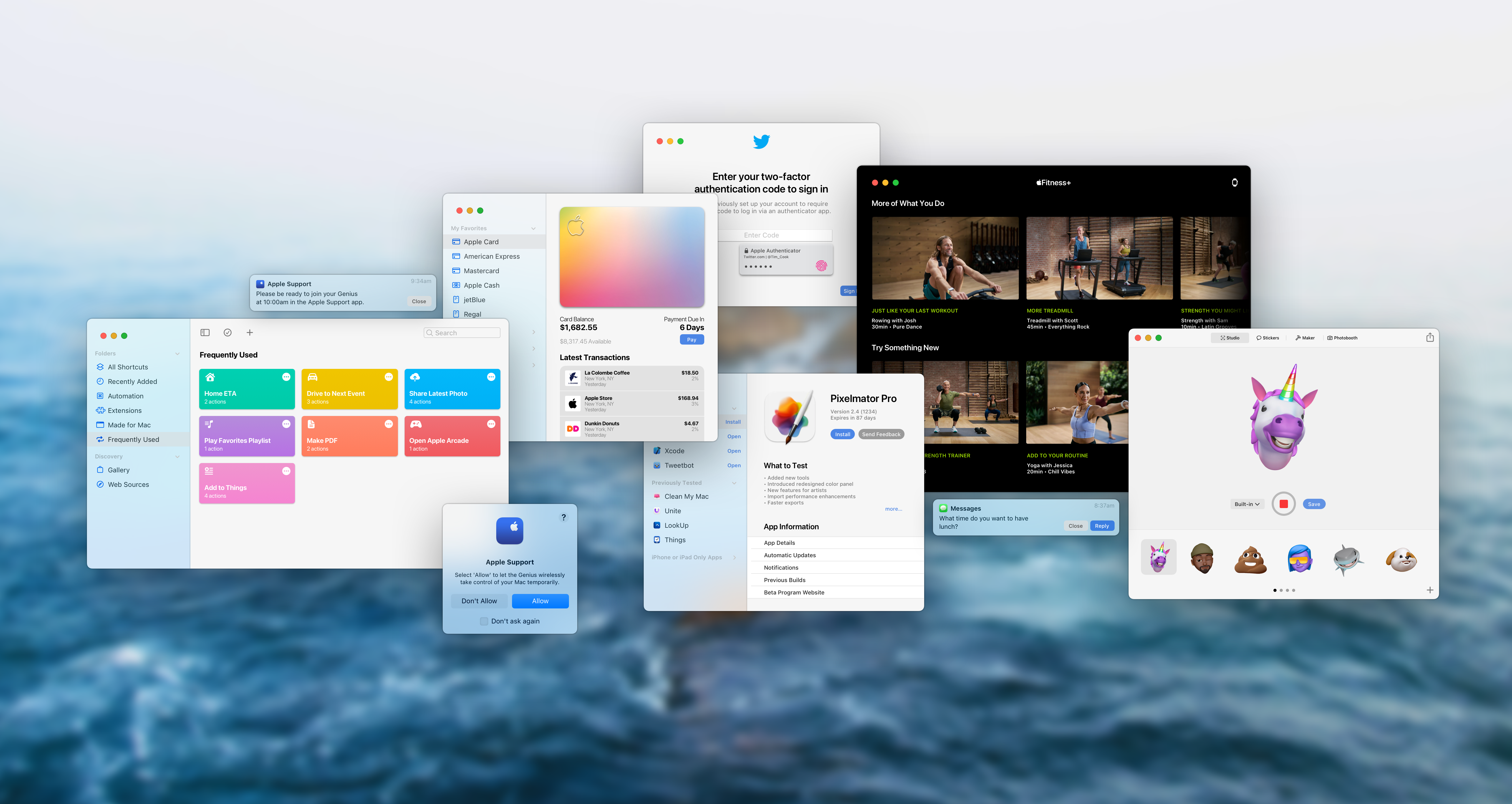1512x804 pixels.
Task: Click the Shortcuts Search field
Action: point(462,333)
